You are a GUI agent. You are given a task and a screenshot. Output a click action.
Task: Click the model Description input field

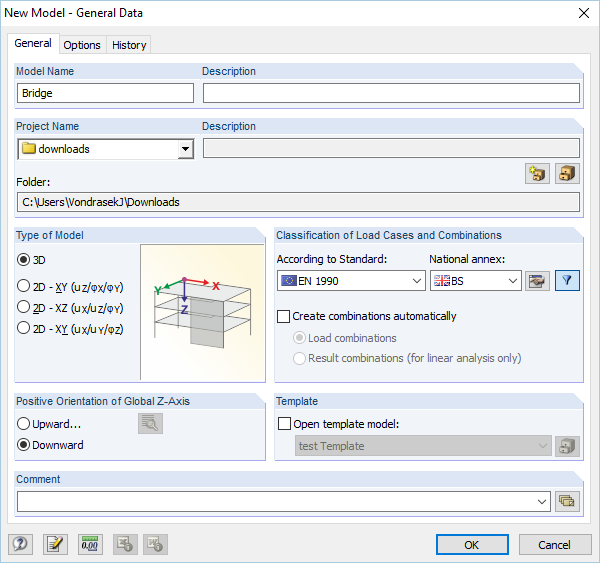click(391, 93)
